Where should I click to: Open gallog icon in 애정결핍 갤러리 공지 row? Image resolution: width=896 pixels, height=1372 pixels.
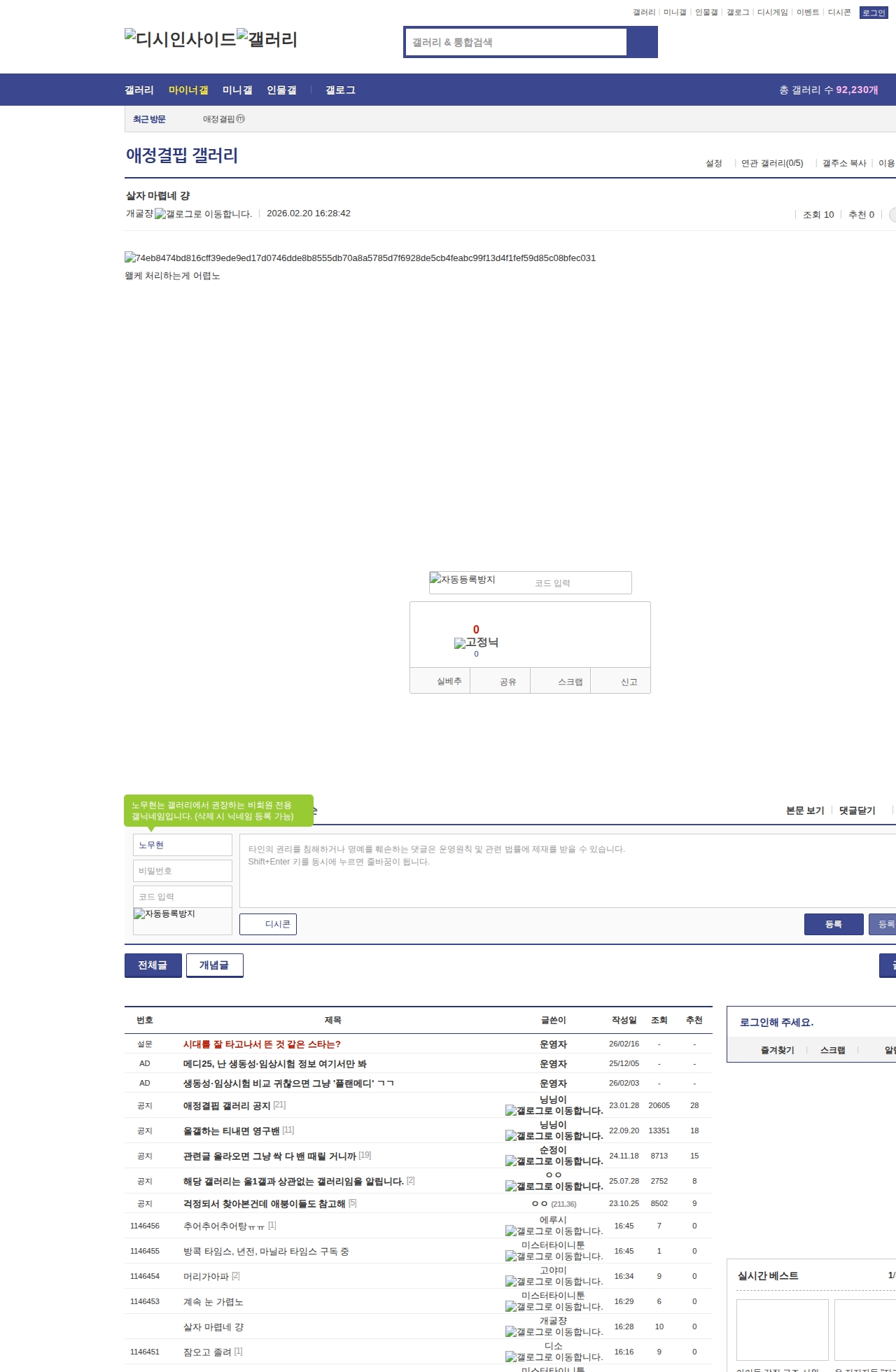pos(554,1111)
